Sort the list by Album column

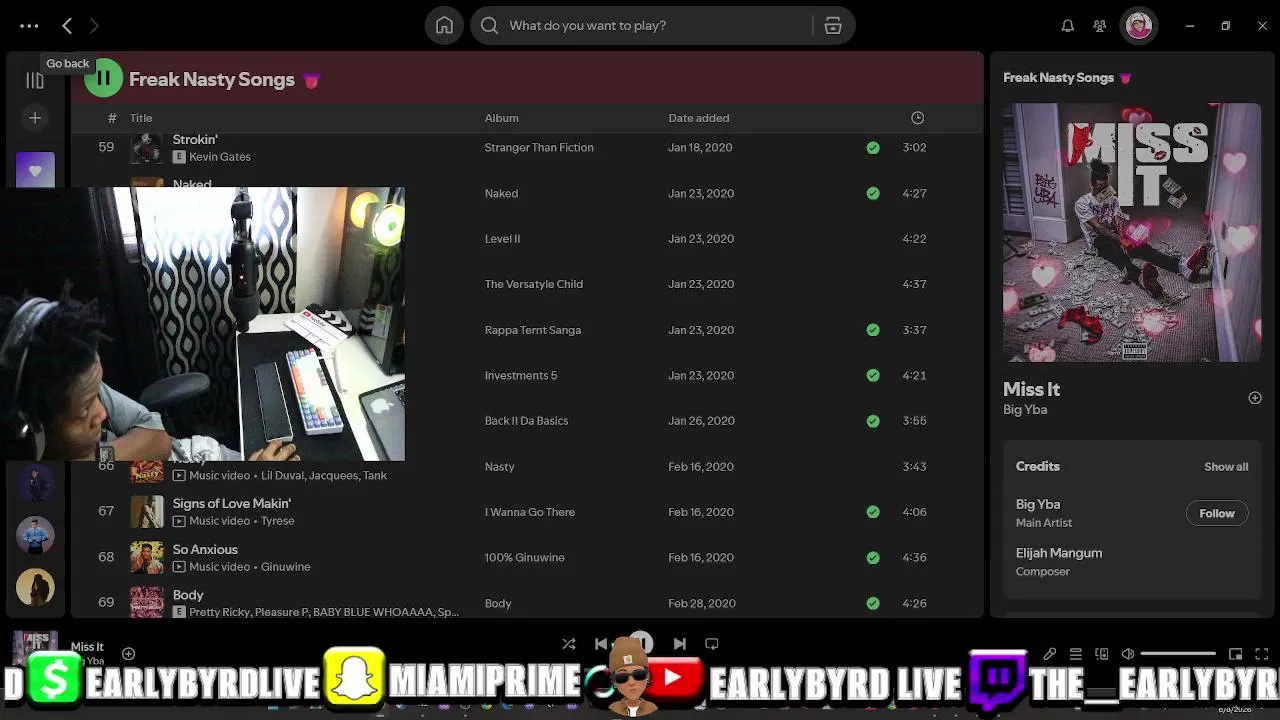pyautogui.click(x=502, y=118)
